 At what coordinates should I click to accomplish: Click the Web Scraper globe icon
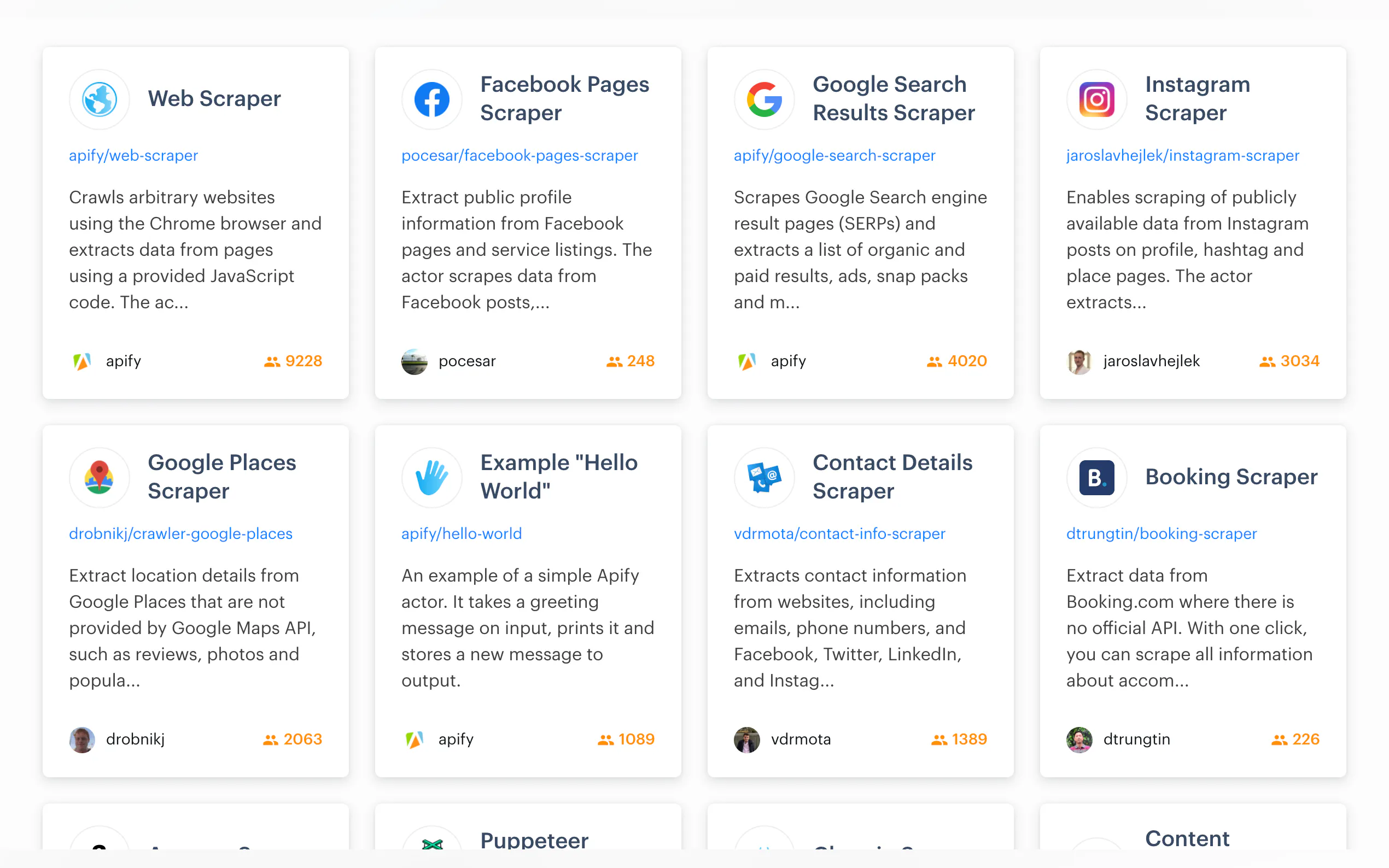[100, 99]
